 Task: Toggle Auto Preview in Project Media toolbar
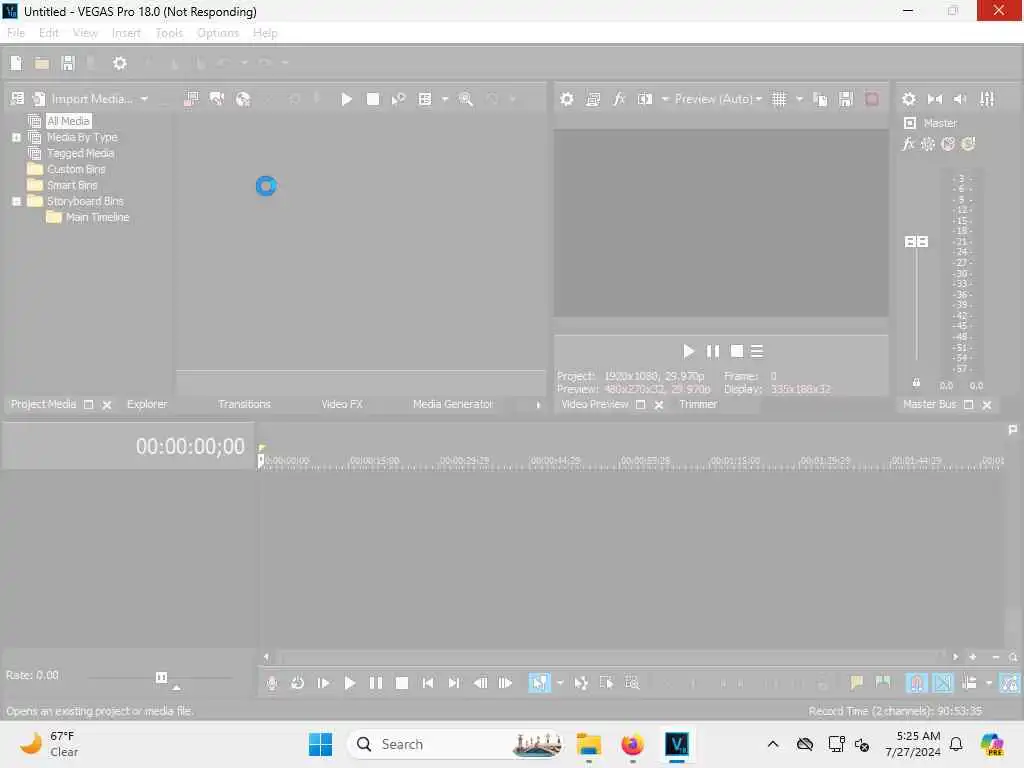point(398,99)
